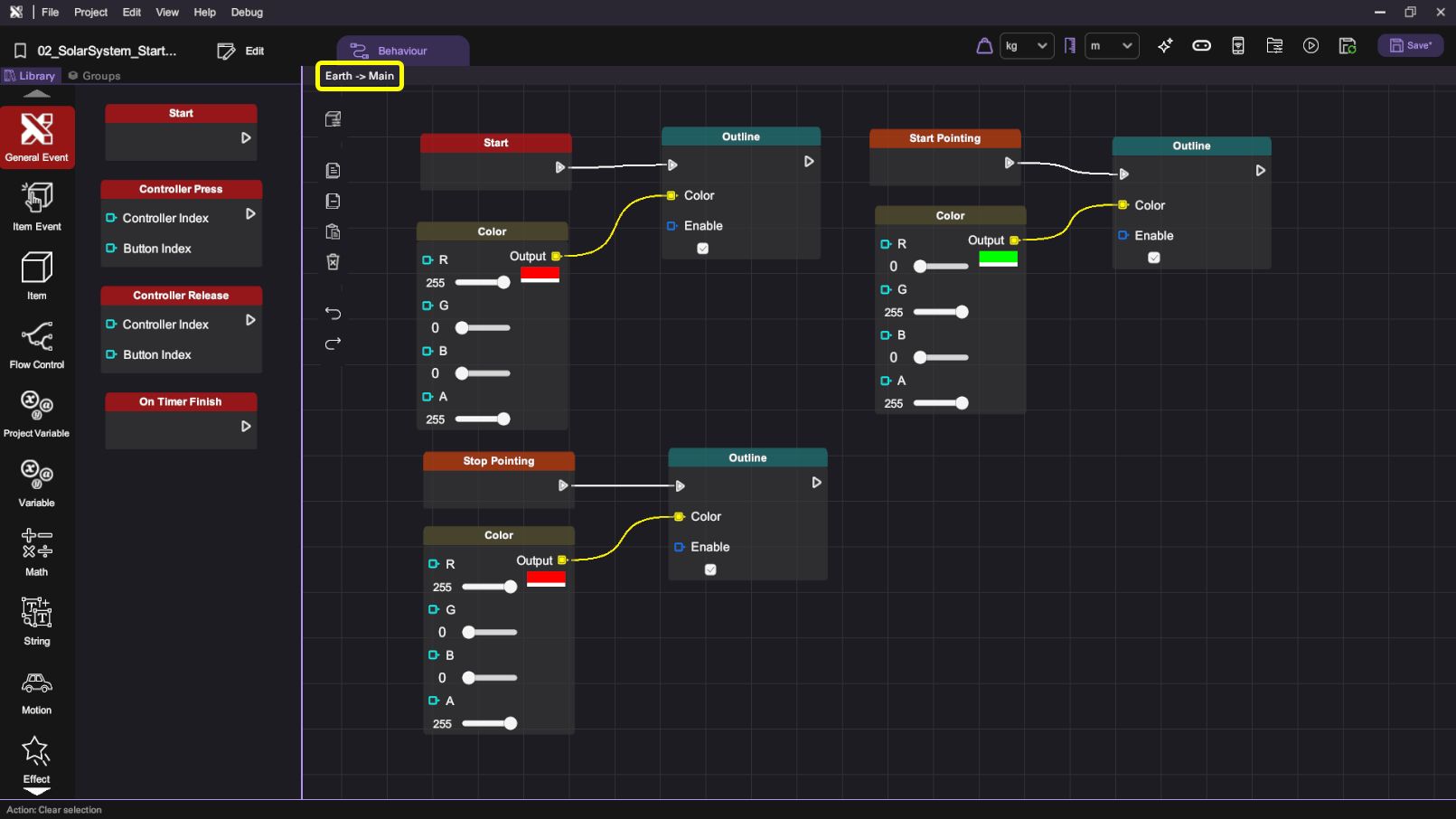Screen dimensions: 1456x819
Task: Click the Edit button beside project name
Action: 241,52
